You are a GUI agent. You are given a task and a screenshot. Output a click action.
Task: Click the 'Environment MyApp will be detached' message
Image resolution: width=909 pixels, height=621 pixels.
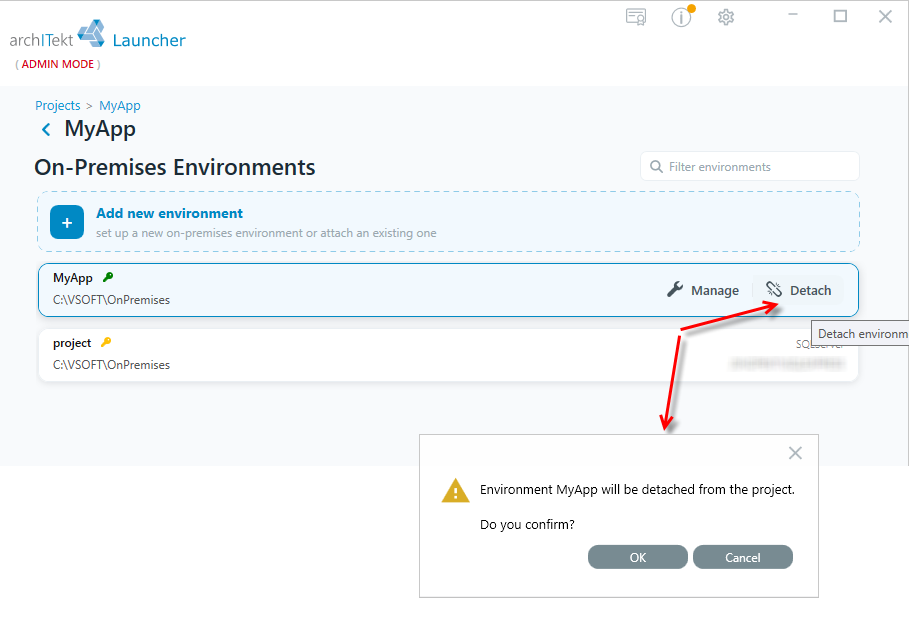[637, 490]
